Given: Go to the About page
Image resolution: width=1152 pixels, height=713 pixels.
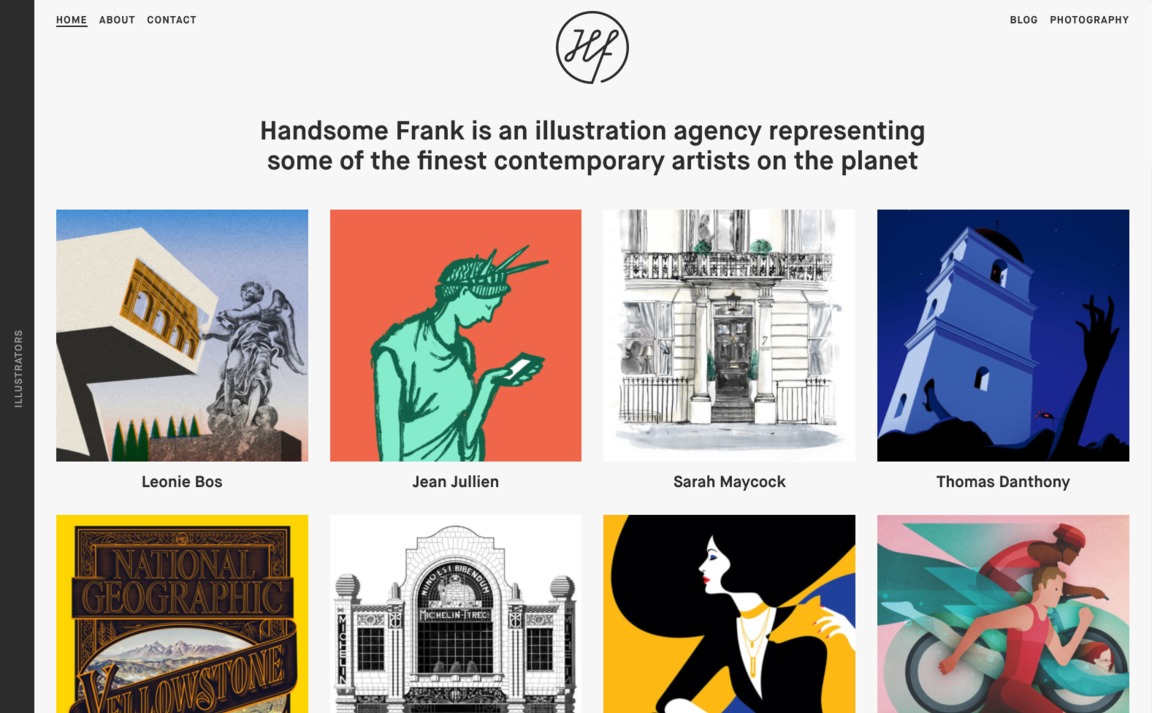Looking at the screenshot, I should point(117,20).
